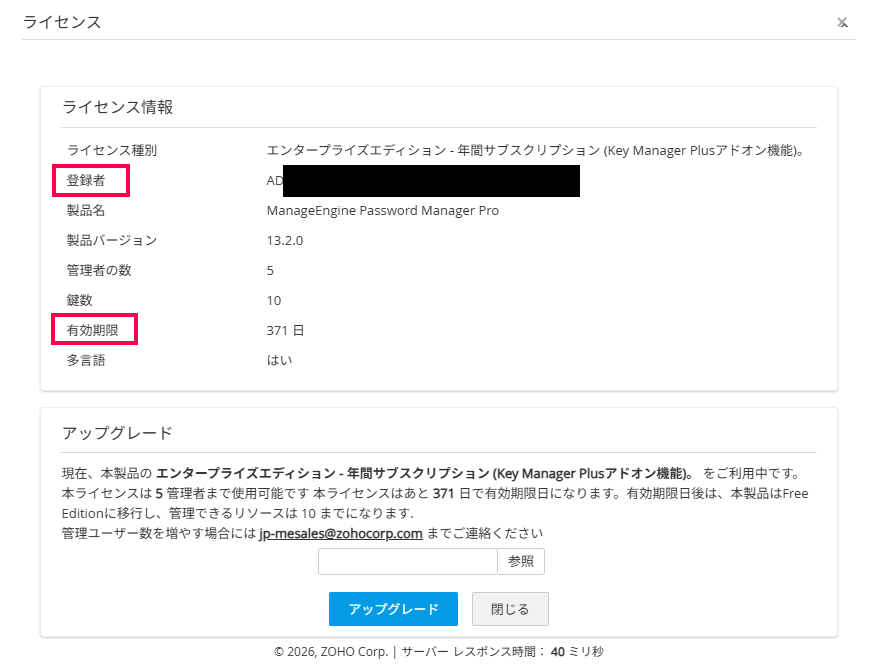The image size is (872, 669).
Task: Click the highlighted 有効期限 label
Action: click(92, 330)
